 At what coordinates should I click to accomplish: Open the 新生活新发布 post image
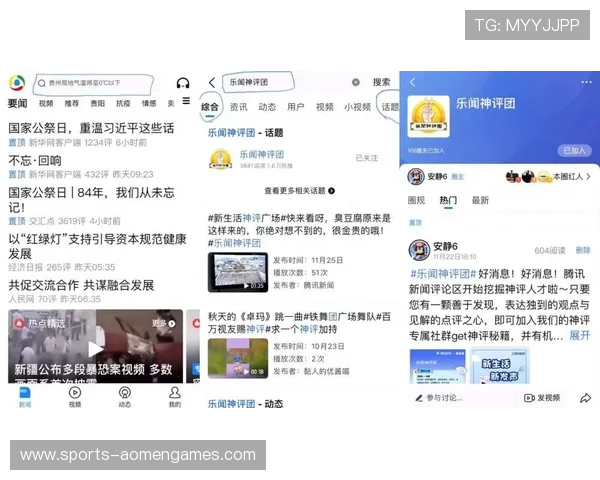tap(499, 366)
